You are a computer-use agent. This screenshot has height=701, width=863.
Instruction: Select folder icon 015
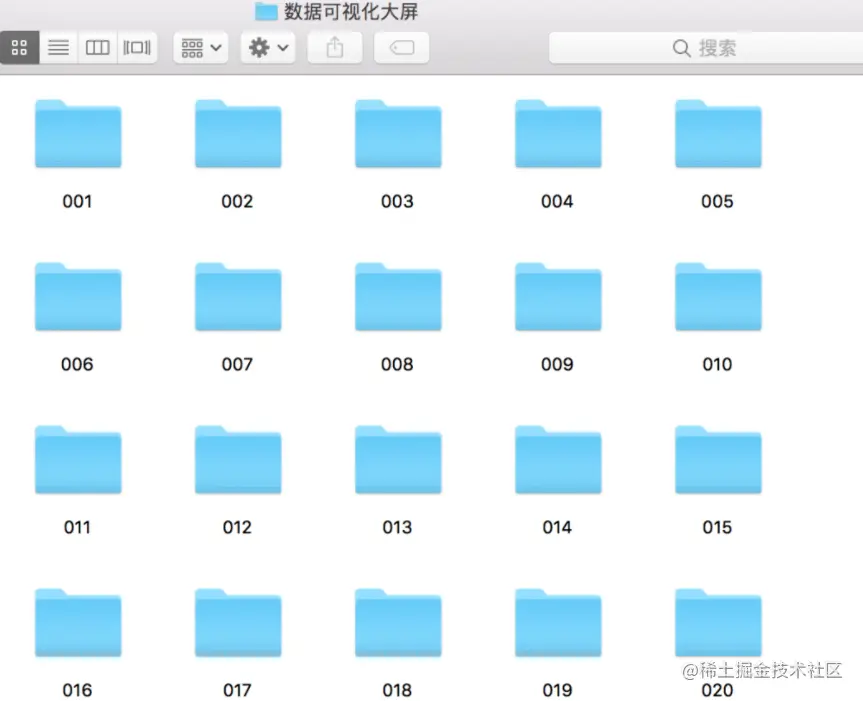point(718,459)
